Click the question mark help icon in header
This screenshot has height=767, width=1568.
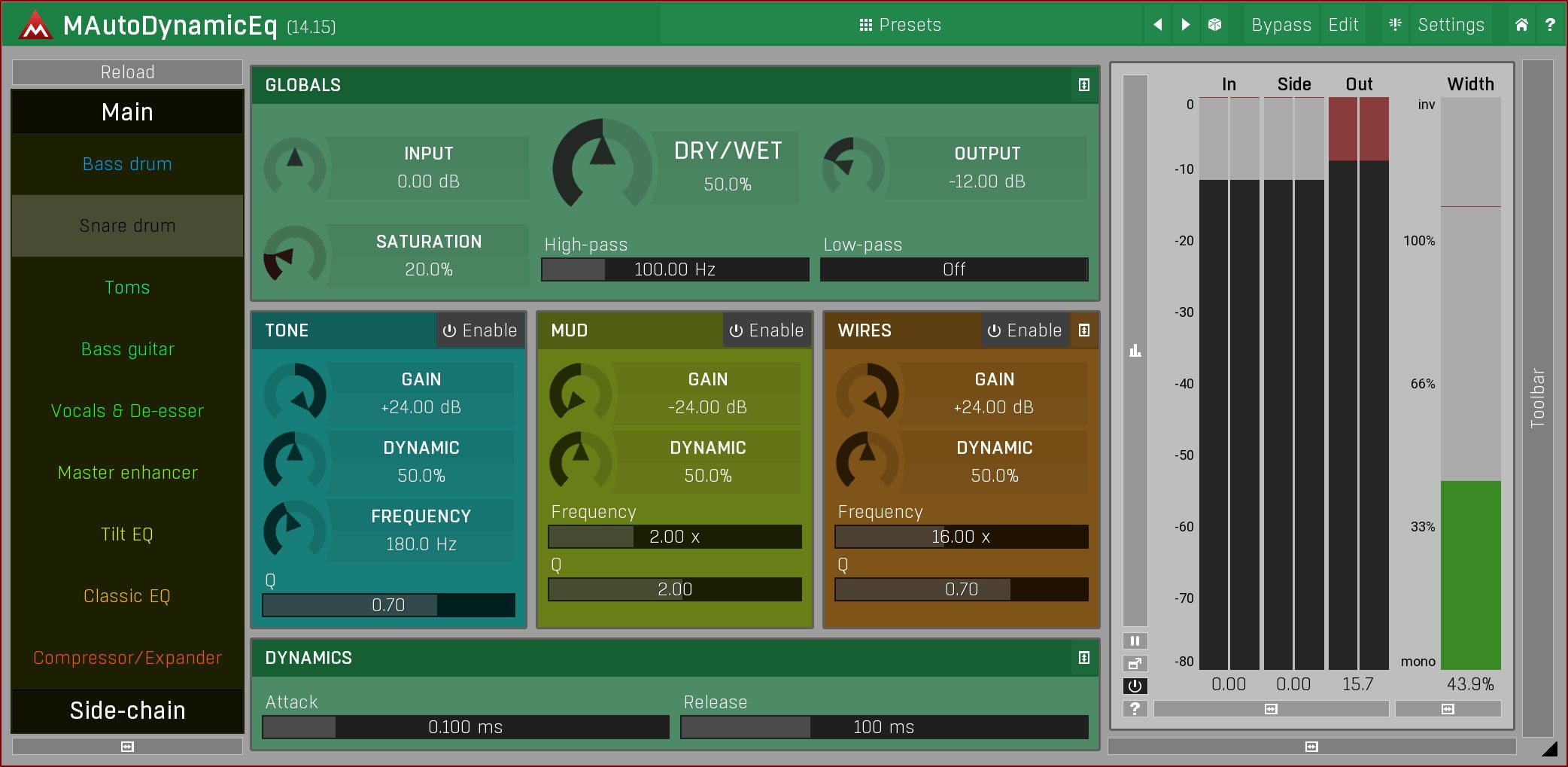click(x=1550, y=25)
